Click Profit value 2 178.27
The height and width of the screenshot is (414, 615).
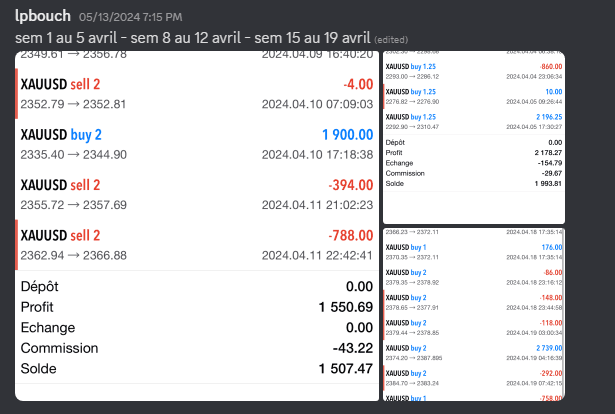(x=548, y=153)
